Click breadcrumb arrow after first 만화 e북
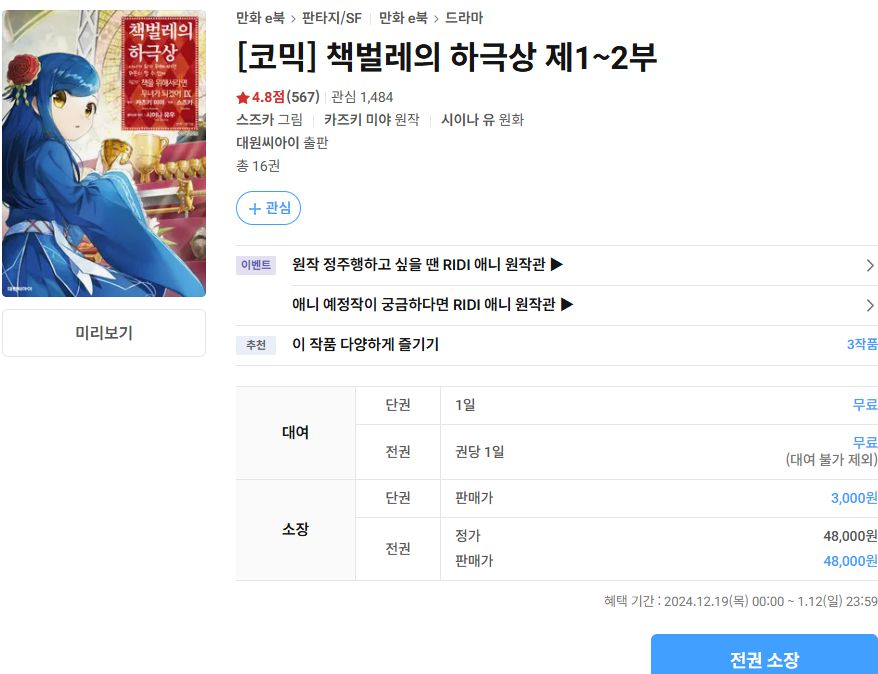878x674 pixels. 293,18
